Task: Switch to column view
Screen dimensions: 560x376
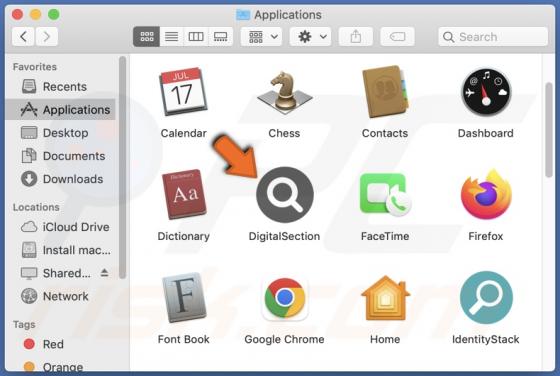Action: (x=196, y=36)
